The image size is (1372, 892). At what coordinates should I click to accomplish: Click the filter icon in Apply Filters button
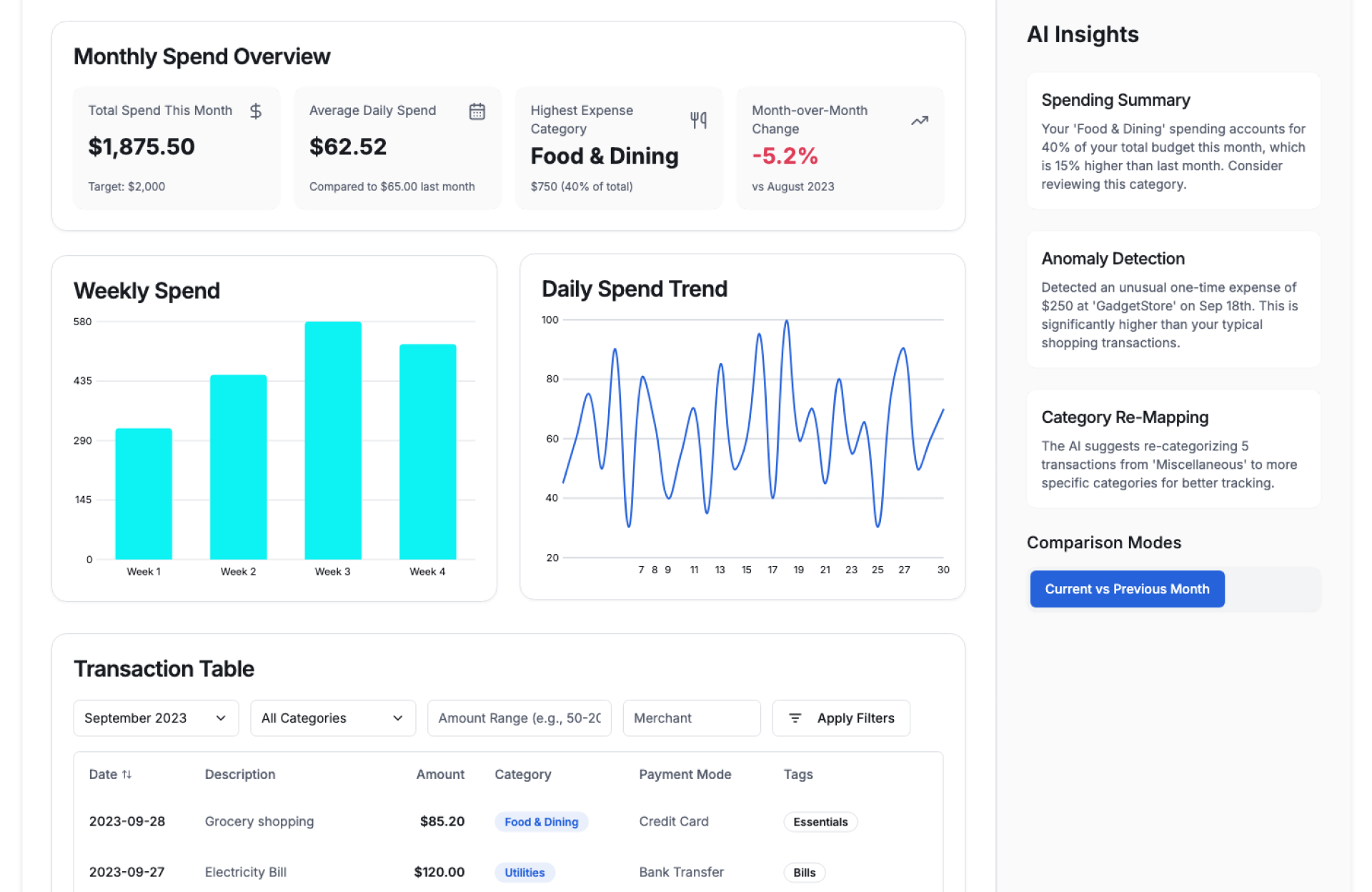tap(795, 718)
